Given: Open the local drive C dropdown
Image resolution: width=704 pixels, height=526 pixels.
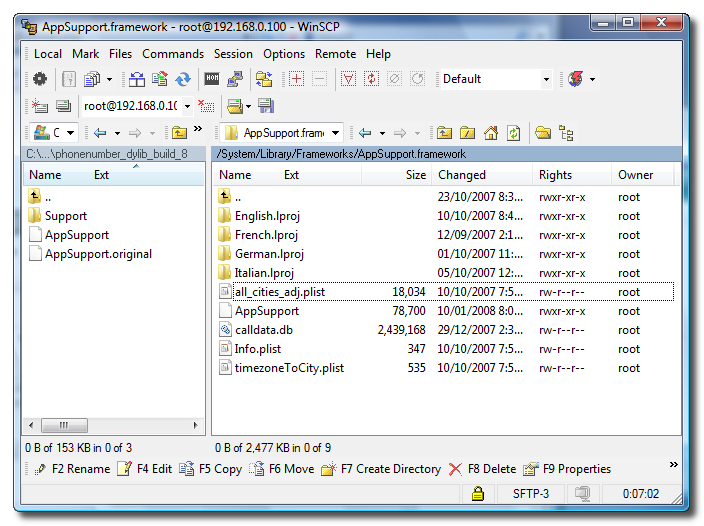Looking at the screenshot, I should 70,133.
